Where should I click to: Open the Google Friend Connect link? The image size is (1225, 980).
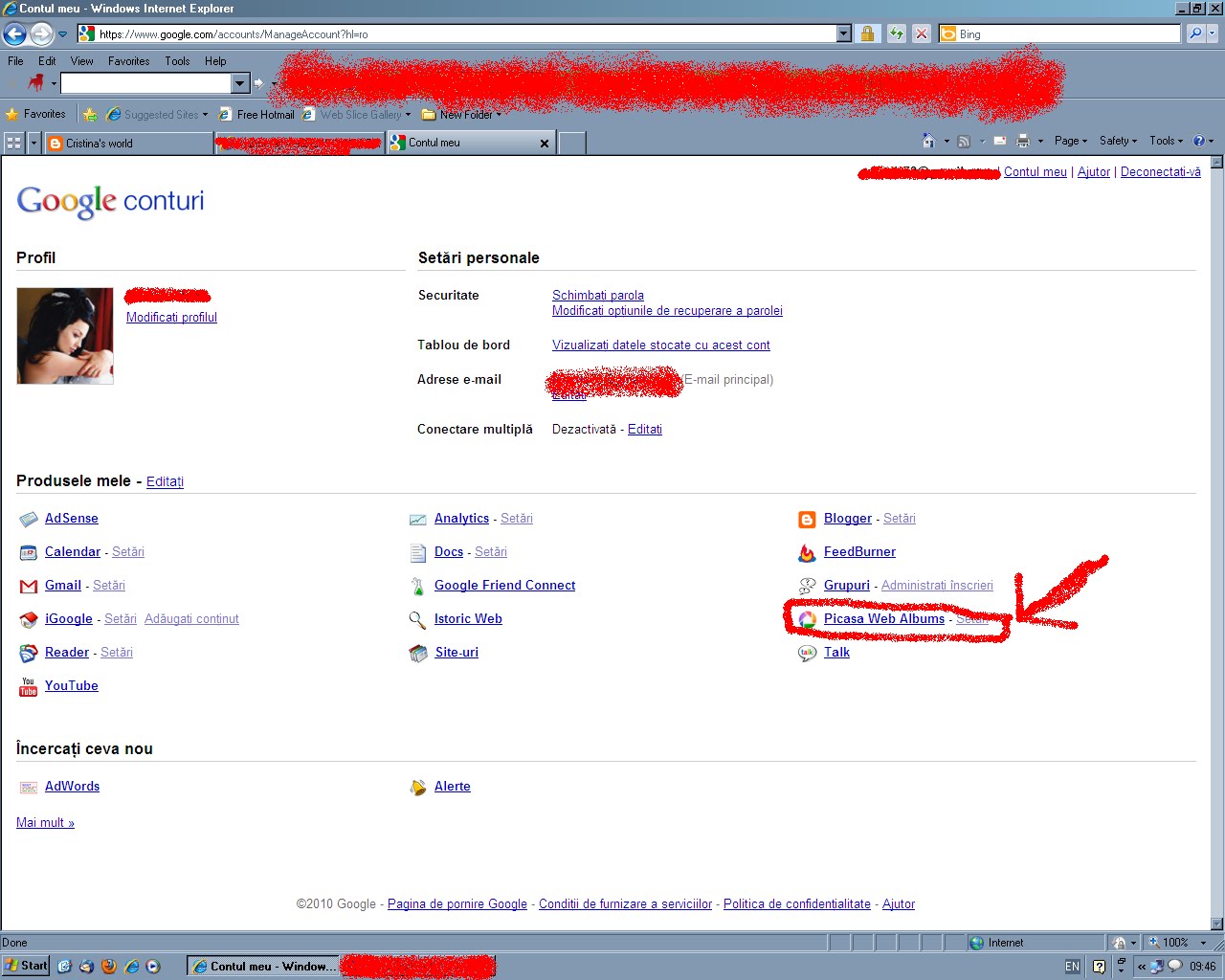pos(505,586)
